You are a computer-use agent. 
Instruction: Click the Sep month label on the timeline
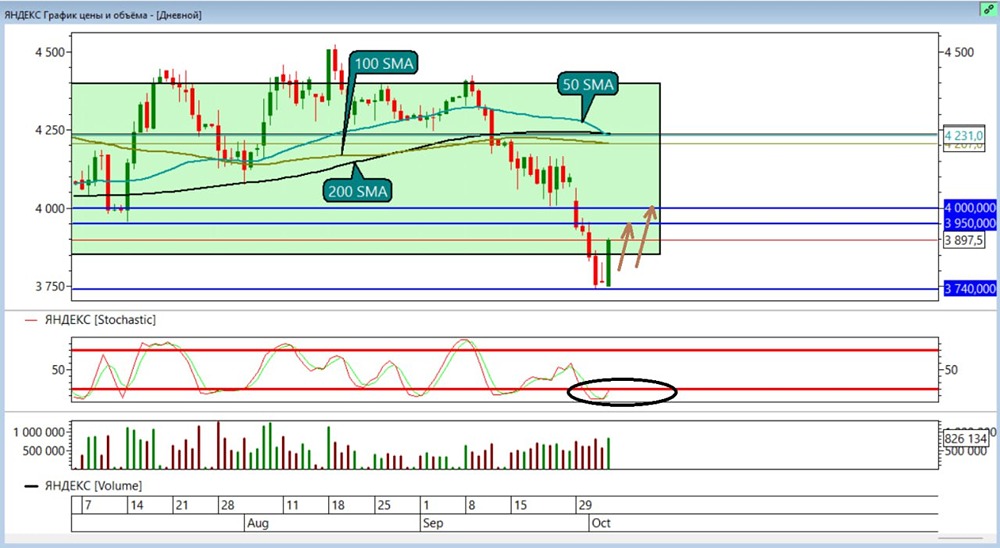432,523
